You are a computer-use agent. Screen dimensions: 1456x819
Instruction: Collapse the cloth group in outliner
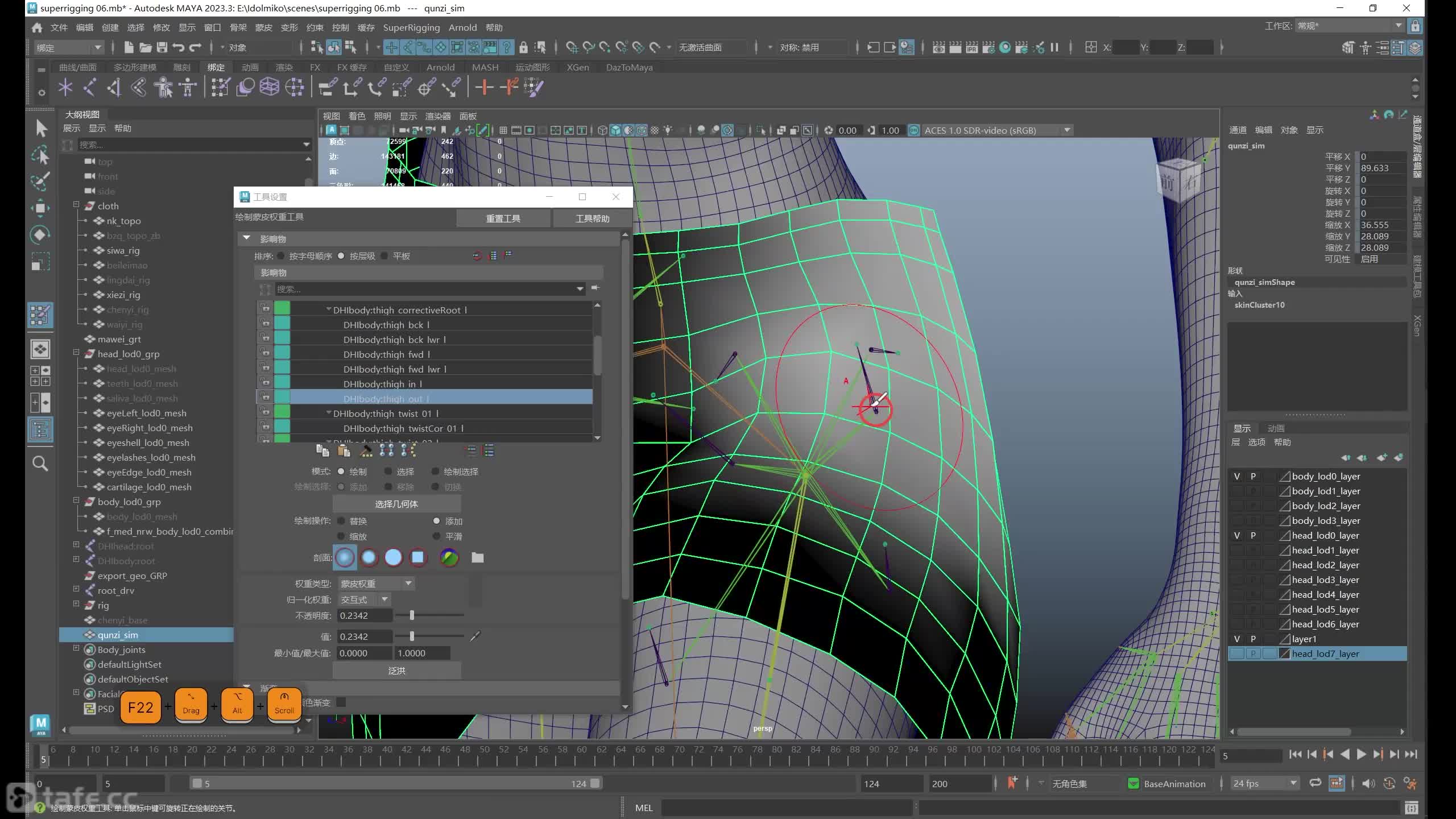76,205
